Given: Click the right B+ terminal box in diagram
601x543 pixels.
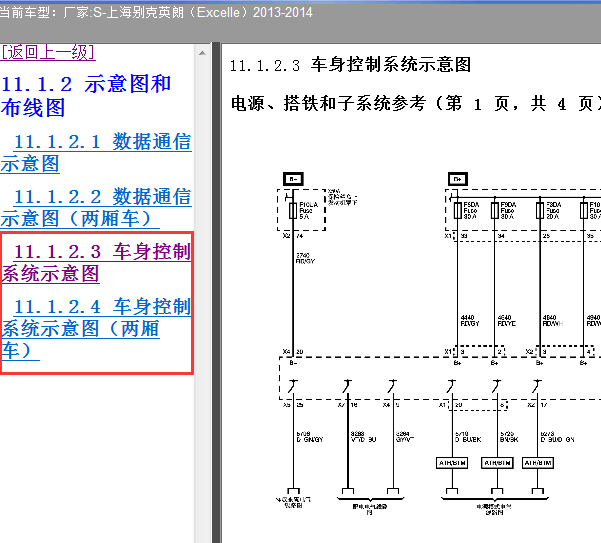Looking at the screenshot, I should [x=458, y=179].
